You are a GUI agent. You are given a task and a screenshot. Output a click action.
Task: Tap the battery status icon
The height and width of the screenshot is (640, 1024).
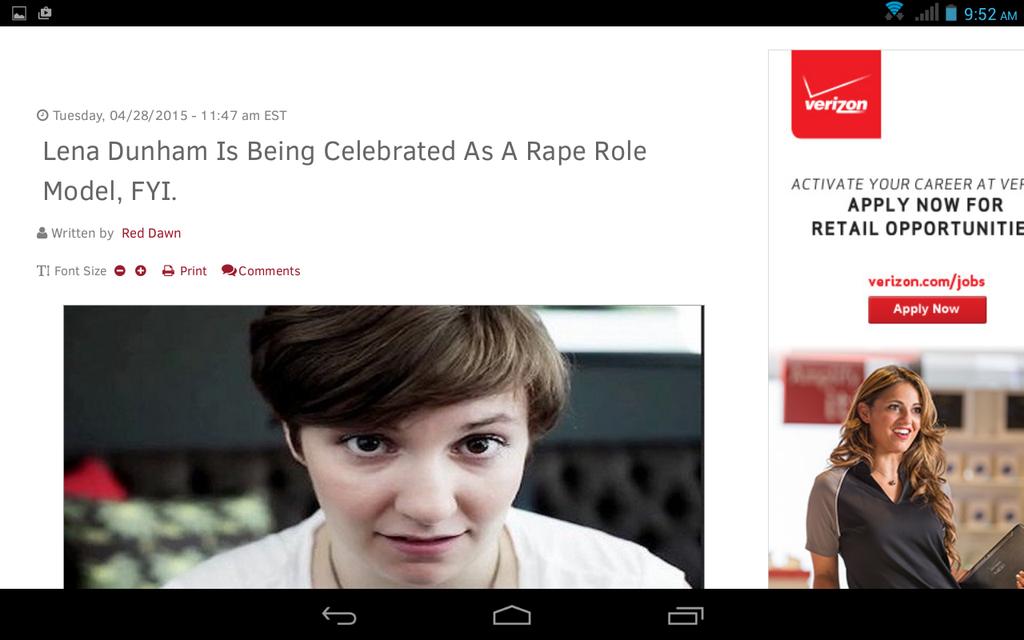(x=951, y=12)
